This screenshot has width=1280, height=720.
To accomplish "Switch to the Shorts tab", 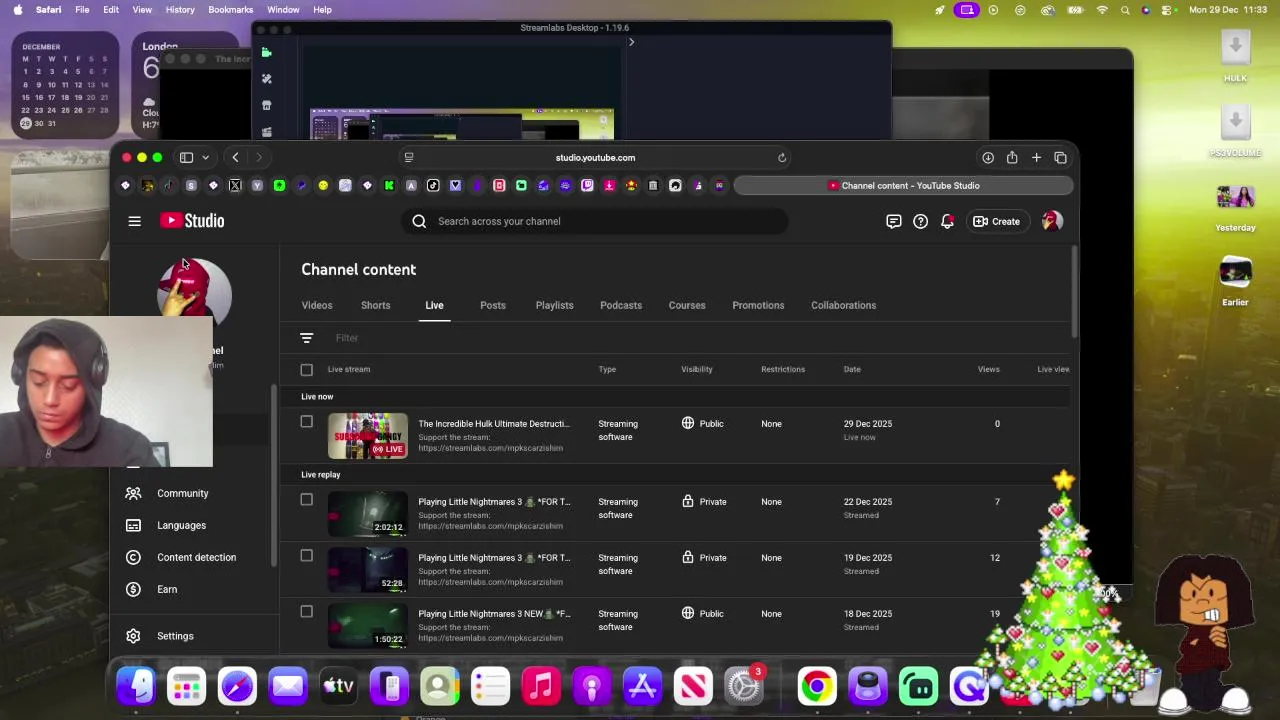I will 375,305.
